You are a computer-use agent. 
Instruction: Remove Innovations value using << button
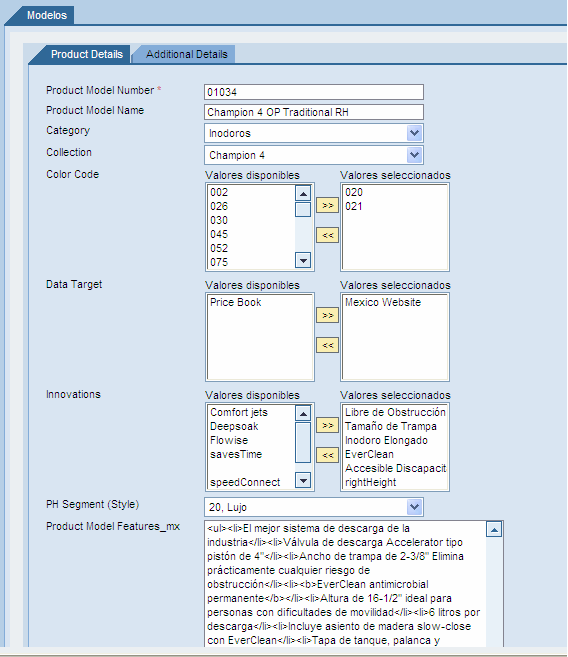pos(327,455)
